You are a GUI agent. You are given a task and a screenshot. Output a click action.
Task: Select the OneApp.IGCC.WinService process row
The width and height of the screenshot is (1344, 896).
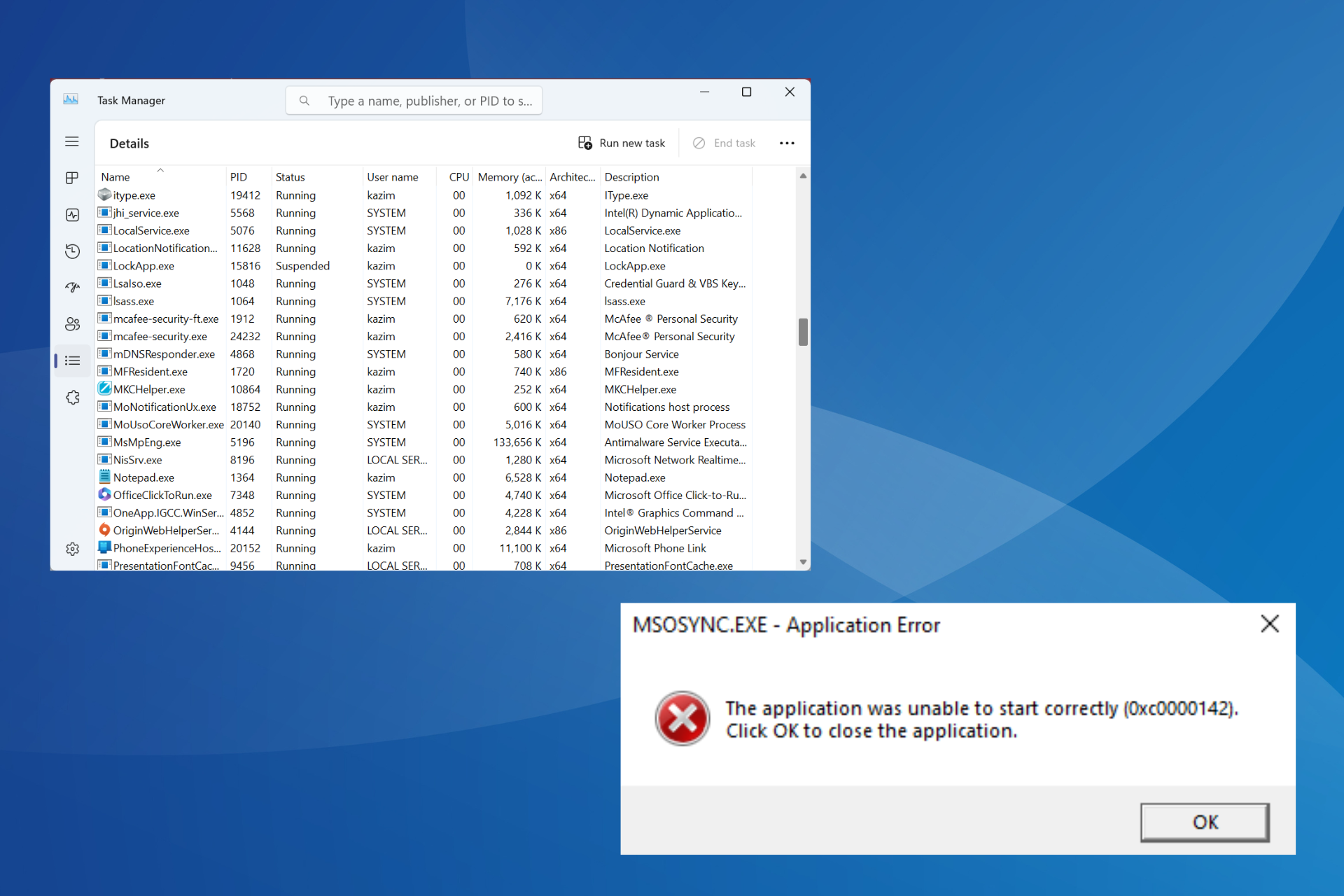pos(424,512)
